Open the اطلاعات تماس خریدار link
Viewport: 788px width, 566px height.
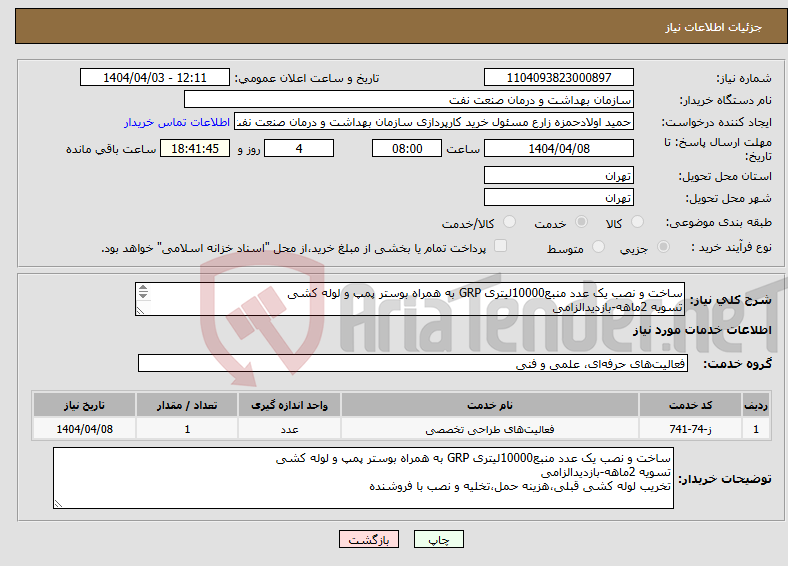(177, 122)
